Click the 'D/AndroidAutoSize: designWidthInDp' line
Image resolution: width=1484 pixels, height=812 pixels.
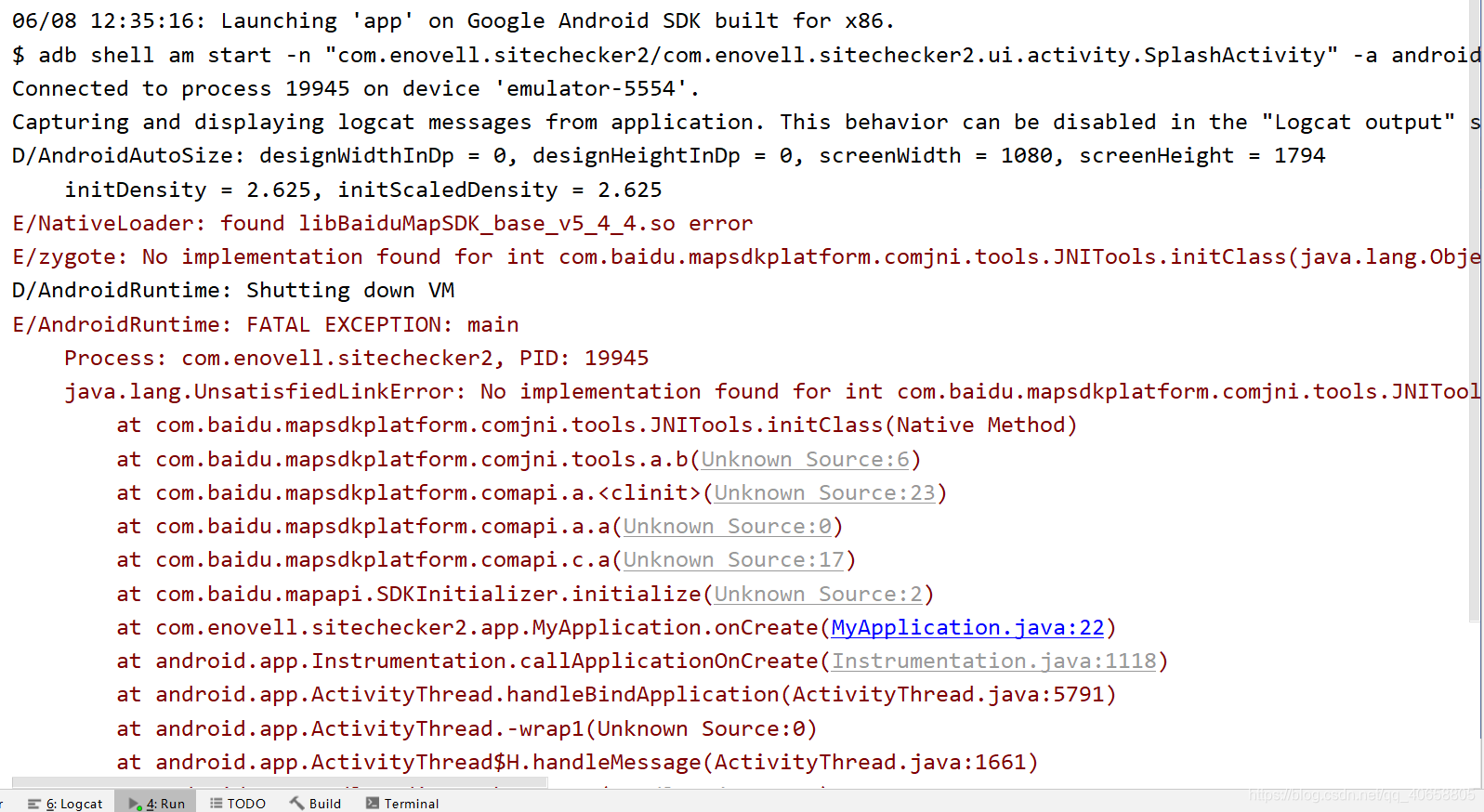(669, 156)
